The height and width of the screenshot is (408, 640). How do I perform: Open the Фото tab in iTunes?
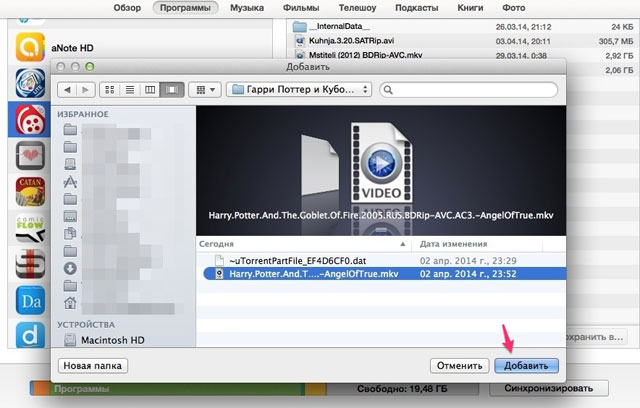[513, 8]
